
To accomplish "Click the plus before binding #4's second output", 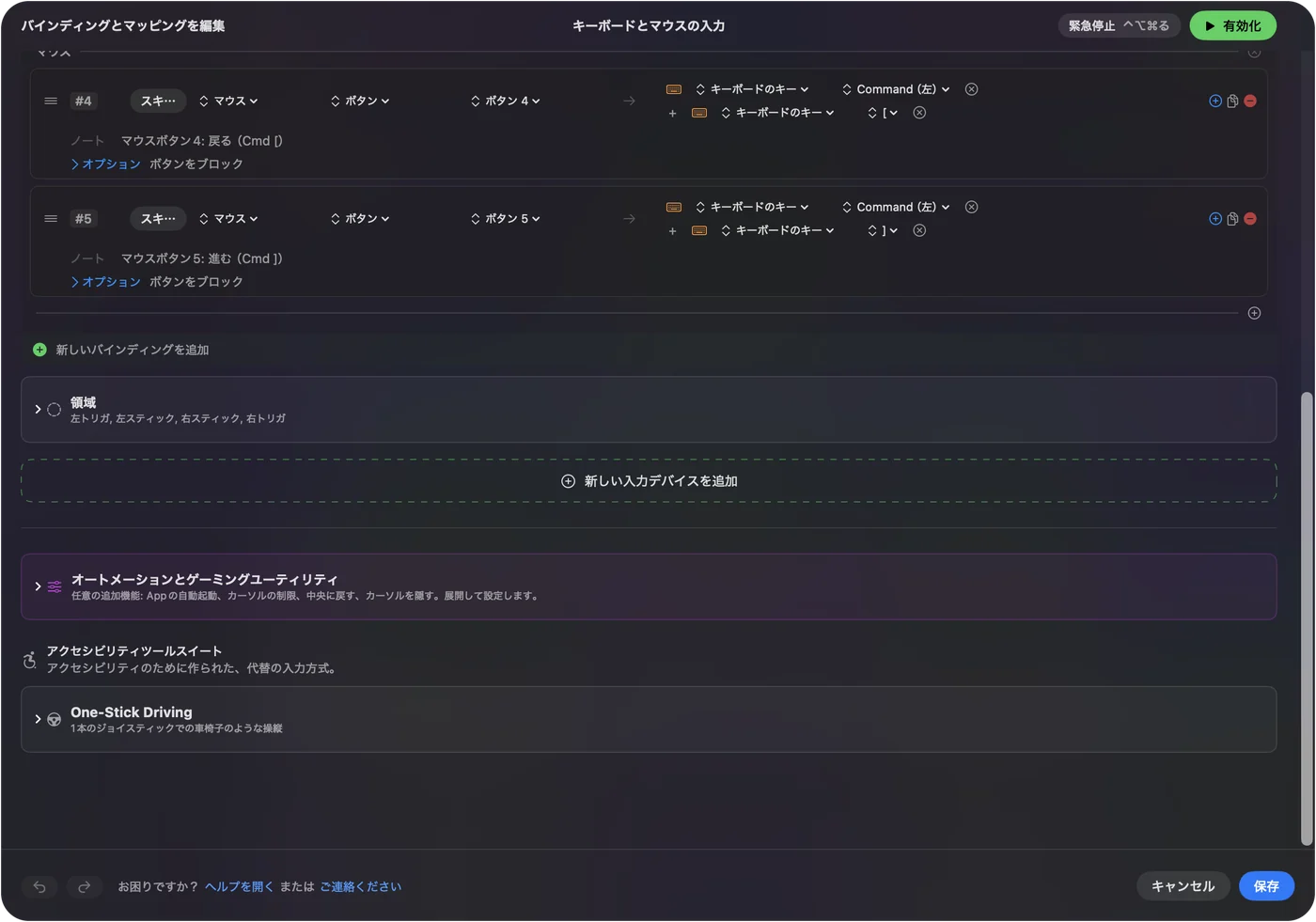I will point(672,113).
